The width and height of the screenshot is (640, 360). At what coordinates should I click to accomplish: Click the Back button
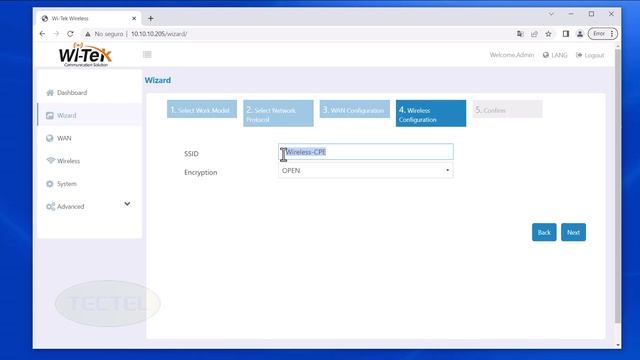(x=544, y=232)
